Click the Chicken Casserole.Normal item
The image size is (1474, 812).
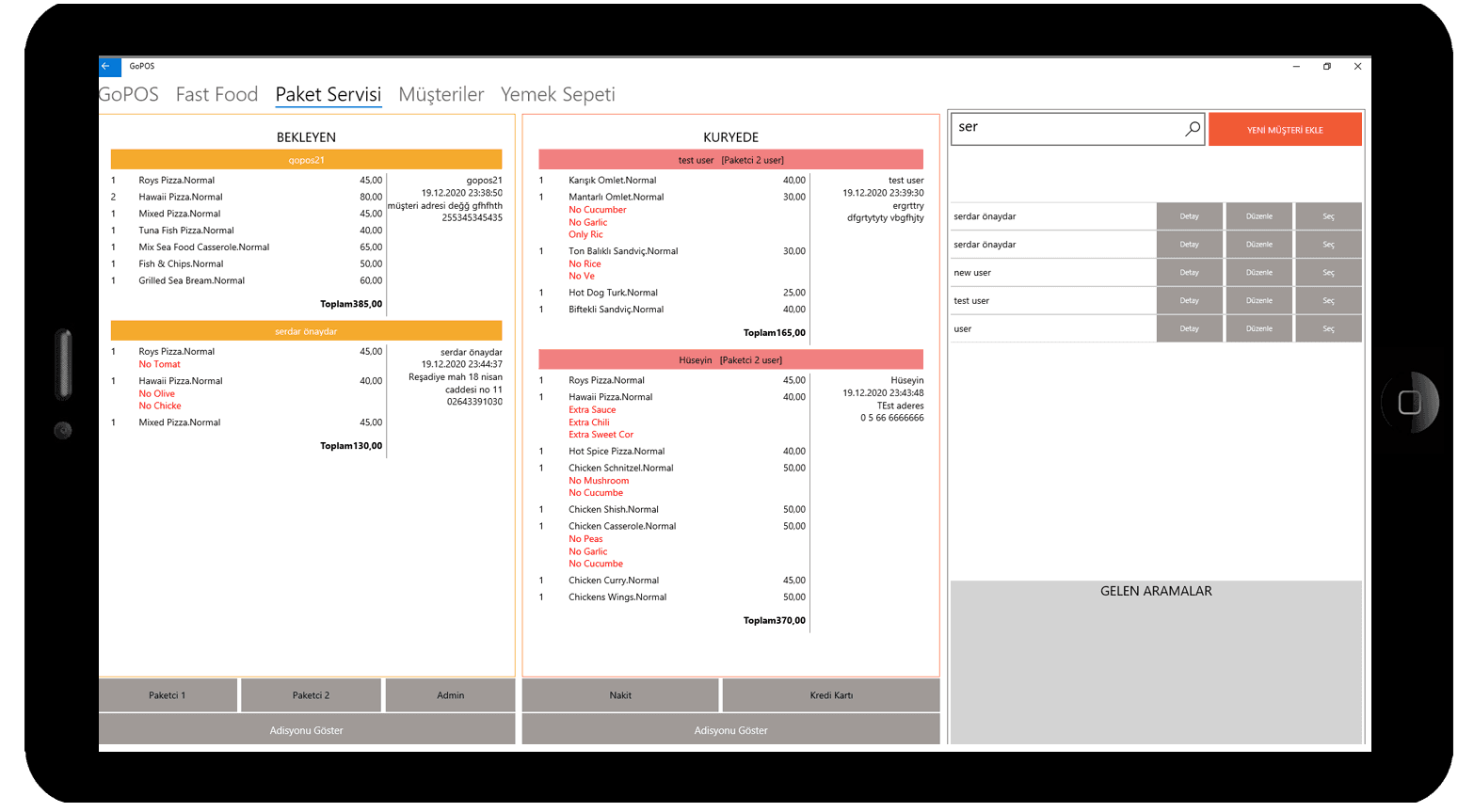pos(622,527)
